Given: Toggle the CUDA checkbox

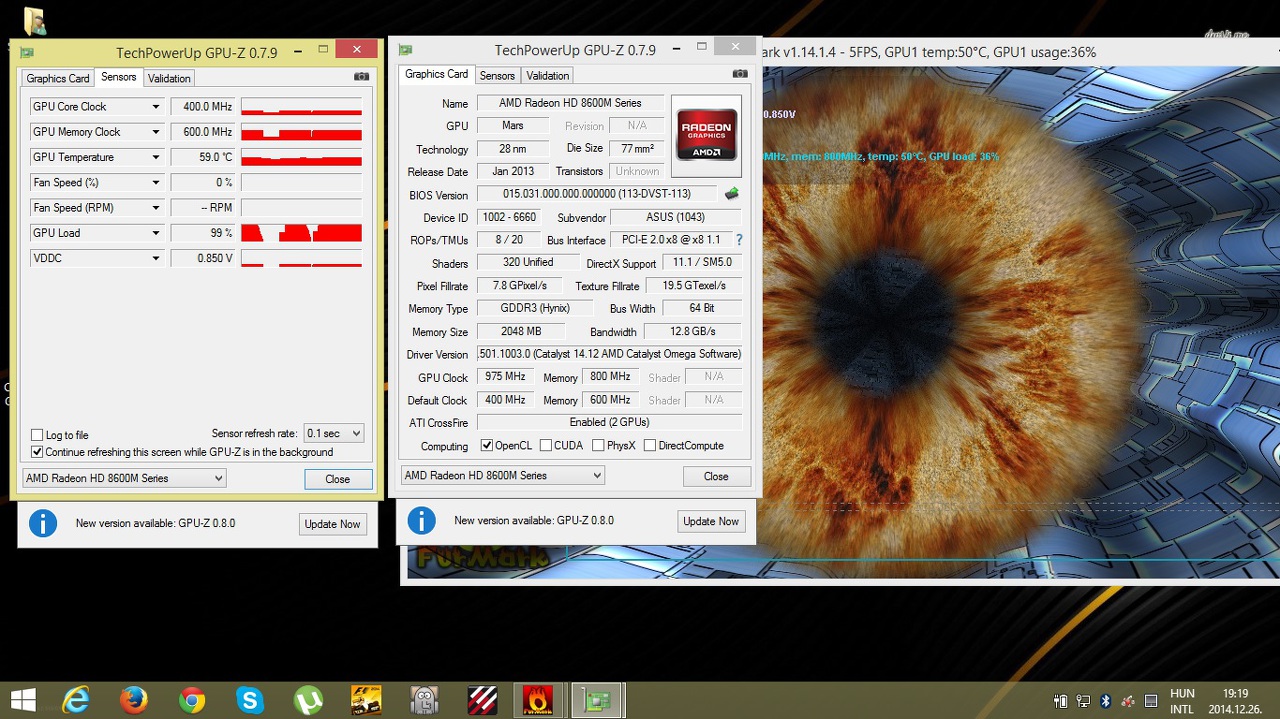Looking at the screenshot, I should 546,445.
